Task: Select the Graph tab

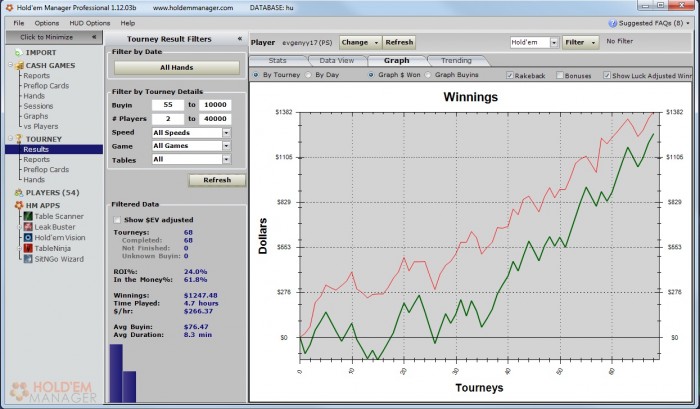Action: [x=396, y=61]
